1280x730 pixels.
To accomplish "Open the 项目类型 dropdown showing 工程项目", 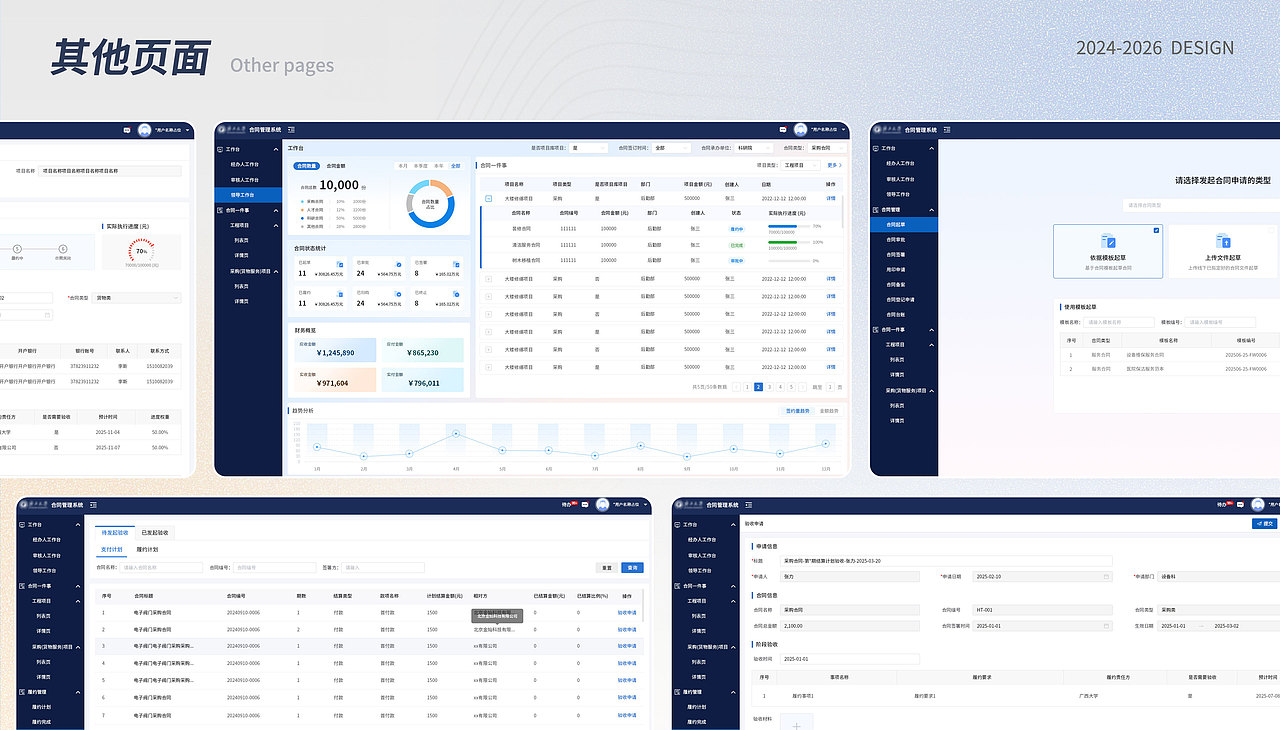I will tap(802, 165).
